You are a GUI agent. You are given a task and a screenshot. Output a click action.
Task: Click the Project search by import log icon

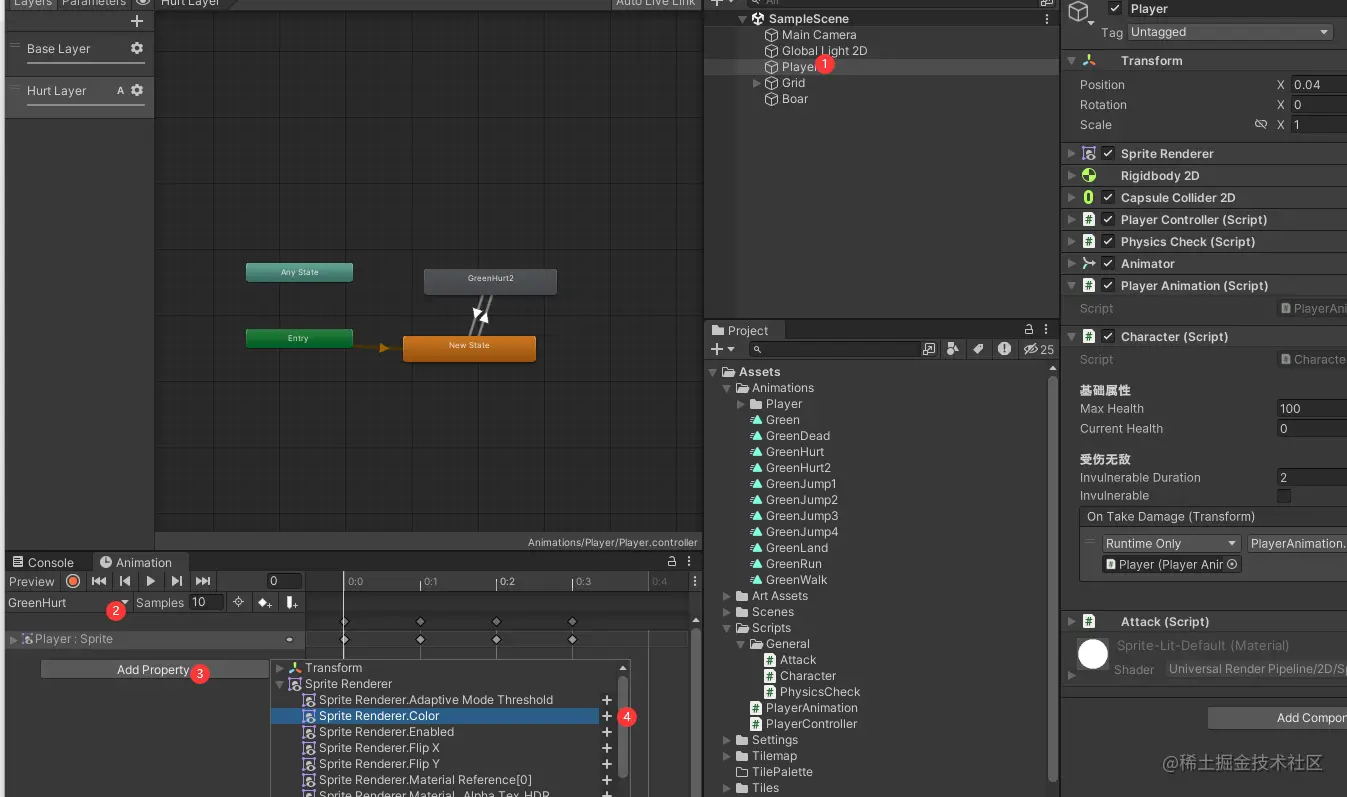[x=1004, y=349]
